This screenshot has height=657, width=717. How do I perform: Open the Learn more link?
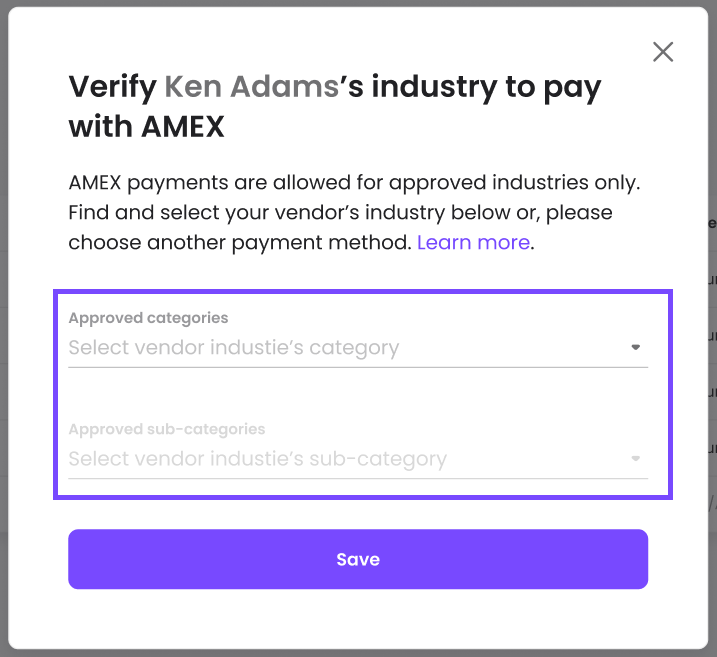473,242
